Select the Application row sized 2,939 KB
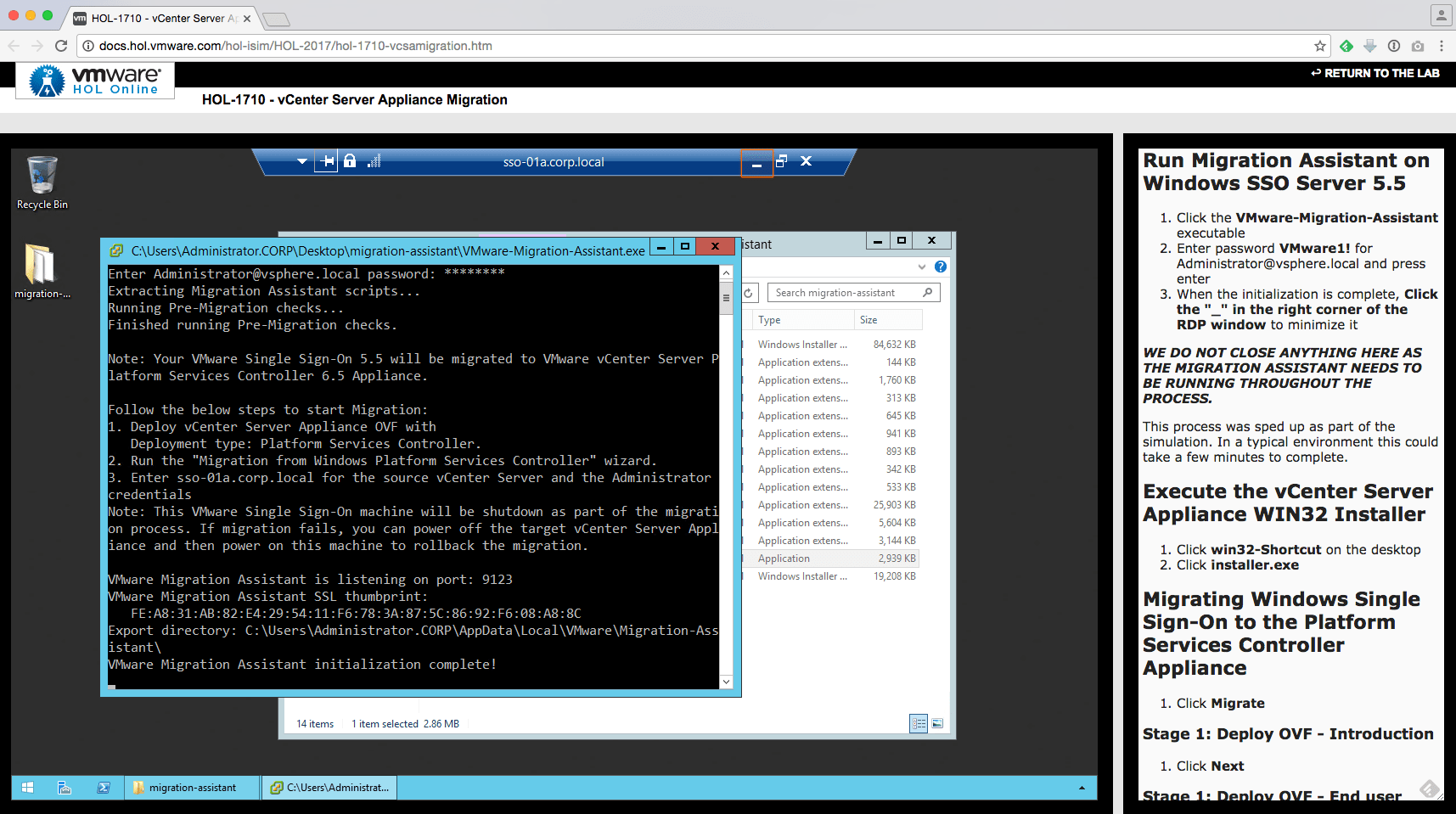The image size is (1456, 814). click(x=830, y=559)
